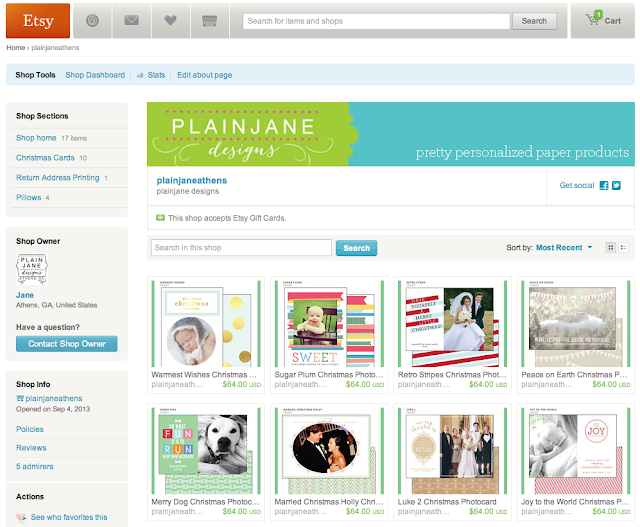Click the PlainJane designs banner
Screen dimensions: 640x527
tap(391, 134)
